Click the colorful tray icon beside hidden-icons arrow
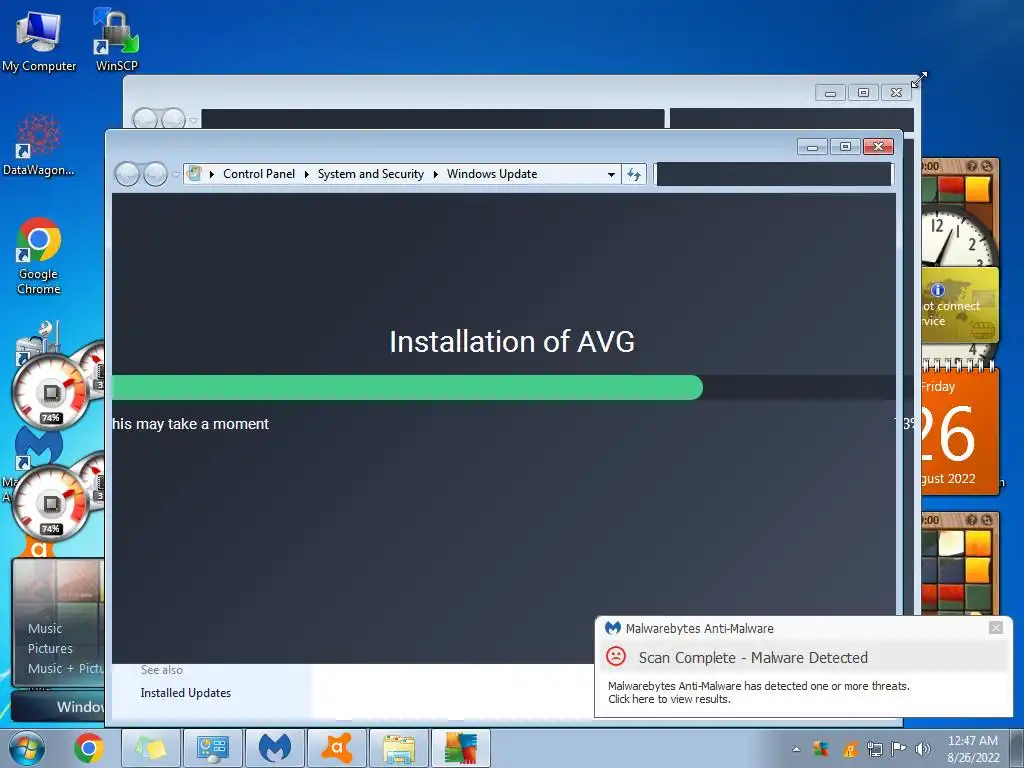 pos(821,749)
